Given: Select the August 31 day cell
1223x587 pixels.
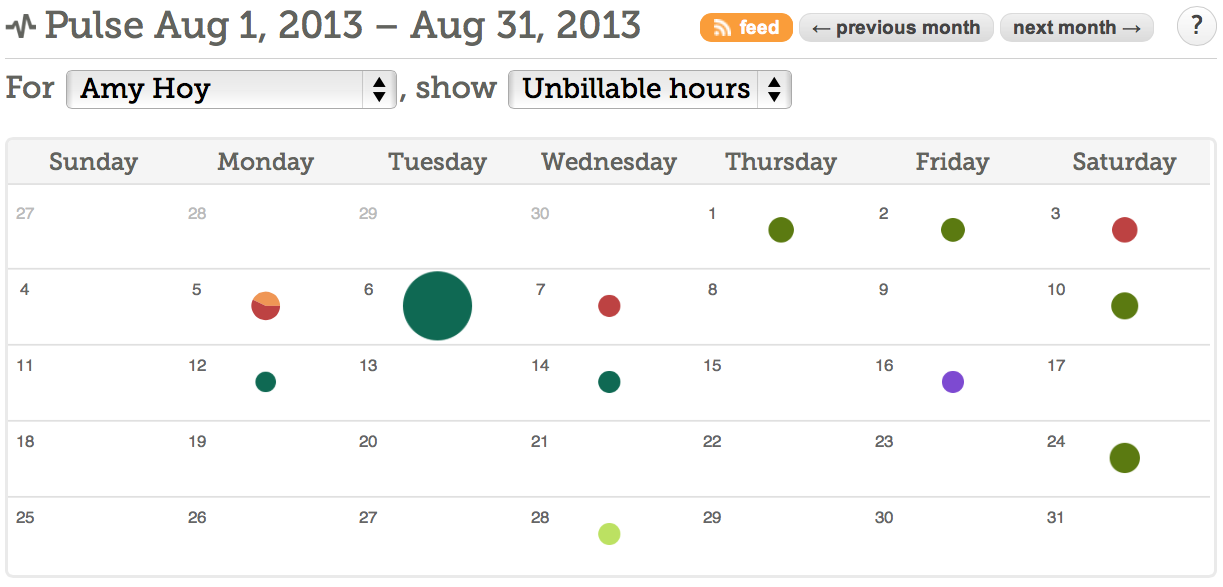Looking at the screenshot, I should (1124, 536).
